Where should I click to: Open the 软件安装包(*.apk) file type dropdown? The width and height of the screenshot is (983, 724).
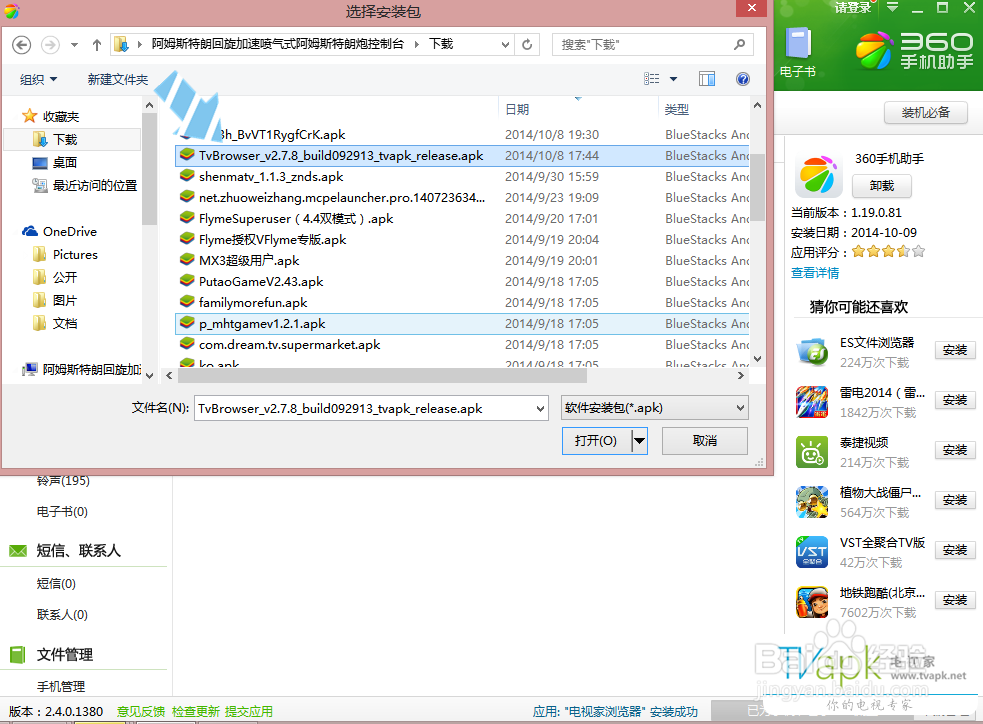(654, 407)
